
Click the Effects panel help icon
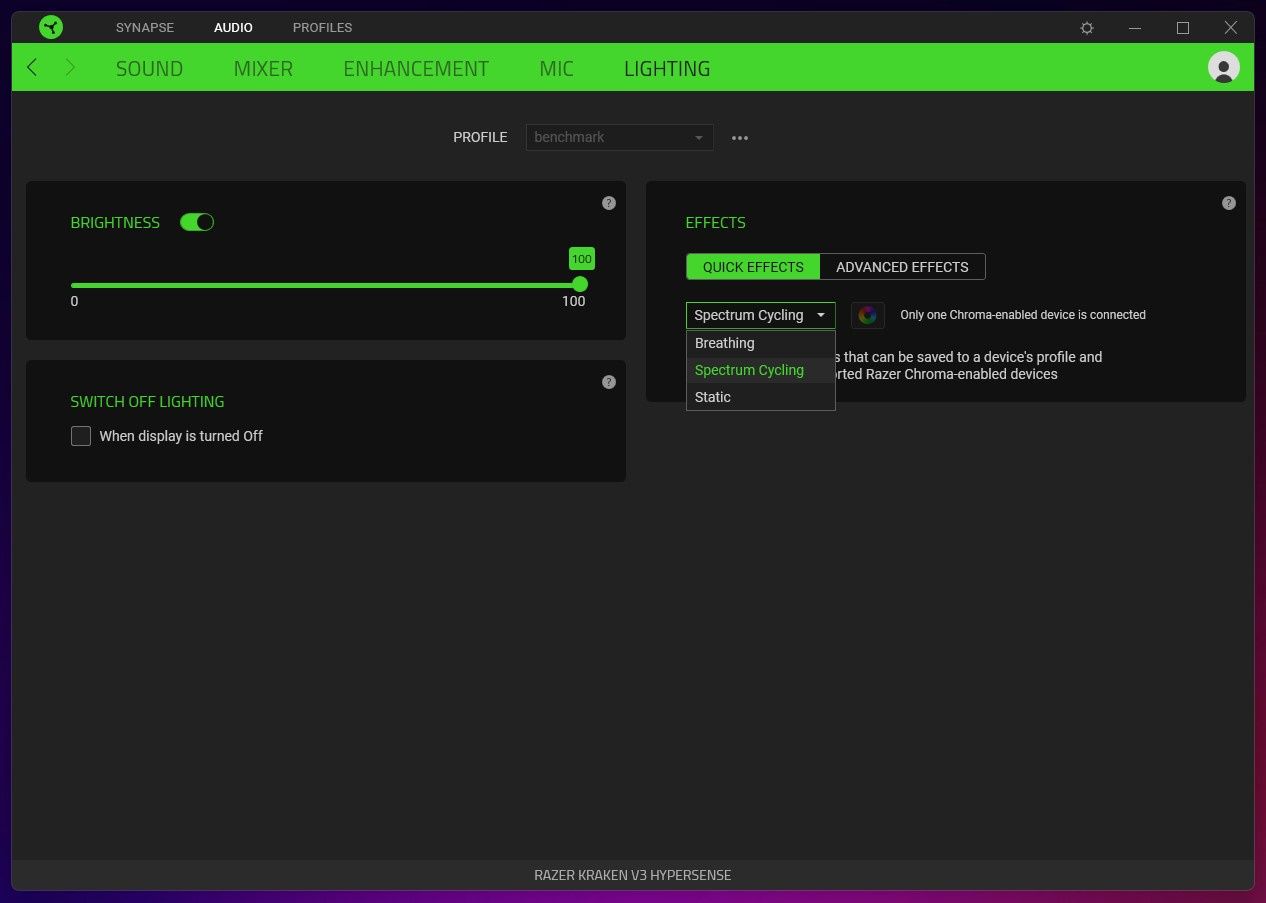(1229, 203)
